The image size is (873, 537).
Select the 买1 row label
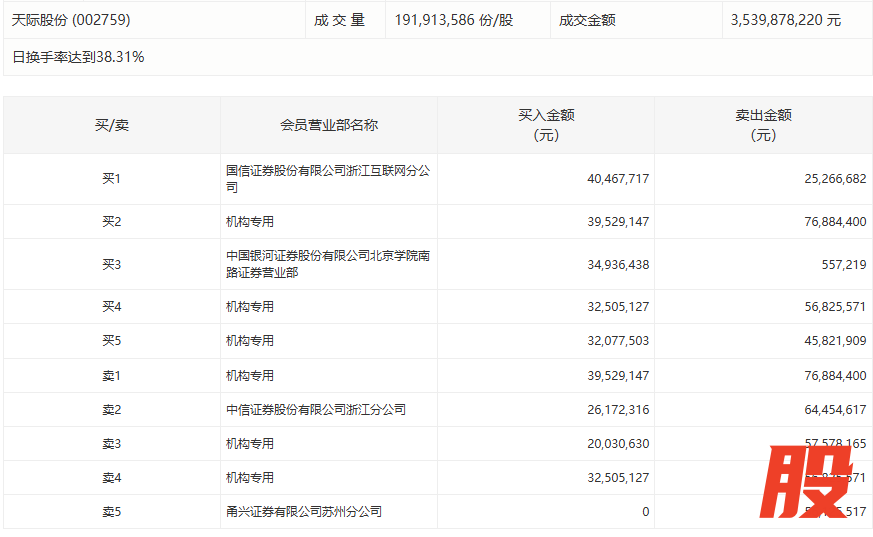(112, 179)
